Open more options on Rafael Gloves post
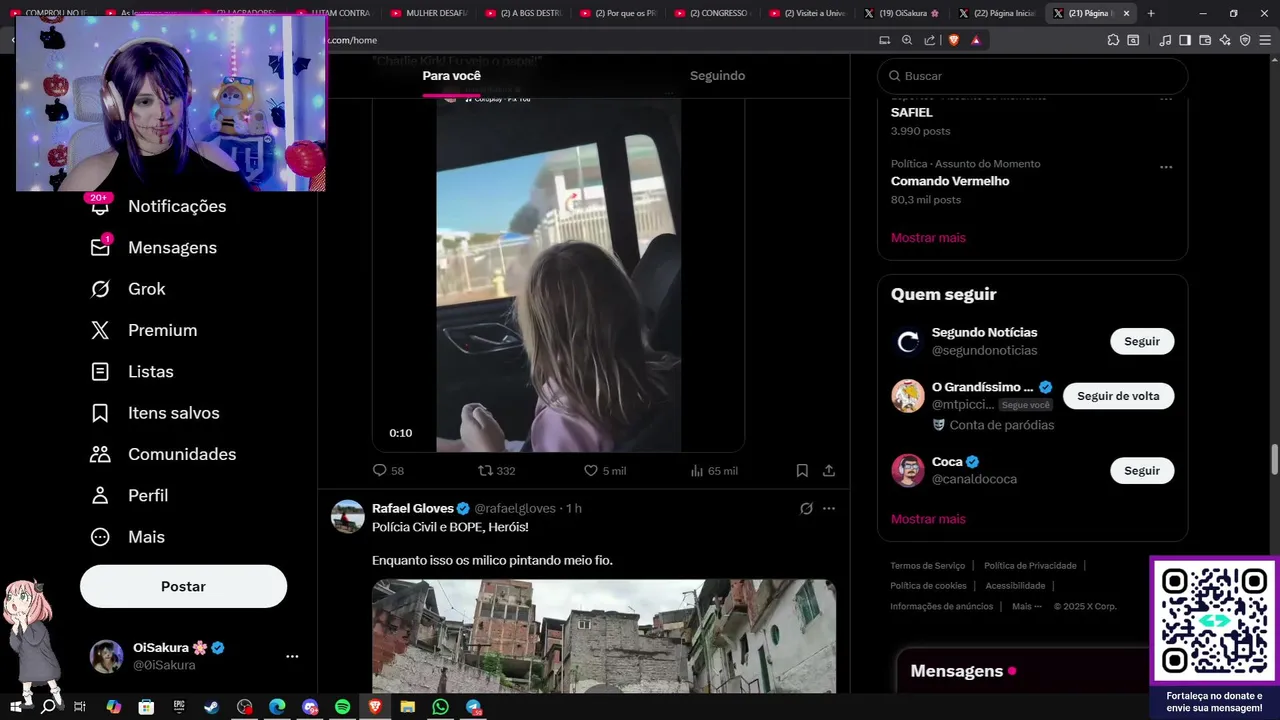The height and width of the screenshot is (720, 1280). pos(829,508)
